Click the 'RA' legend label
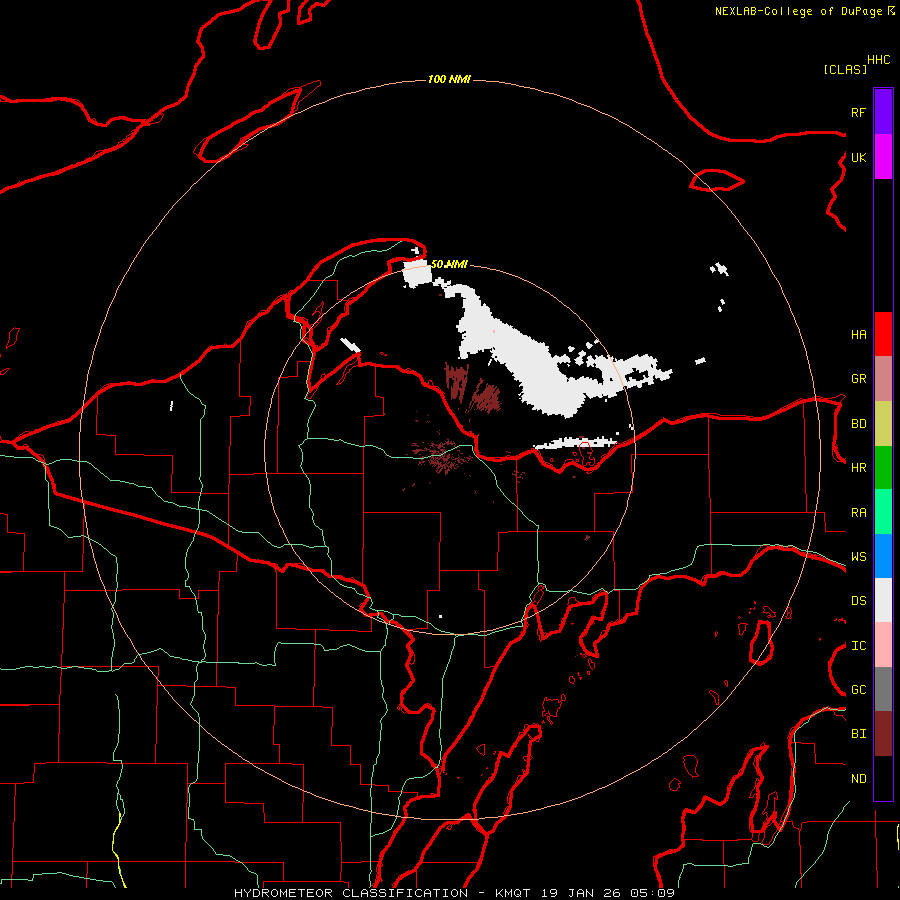This screenshot has height=900, width=900. [x=858, y=513]
